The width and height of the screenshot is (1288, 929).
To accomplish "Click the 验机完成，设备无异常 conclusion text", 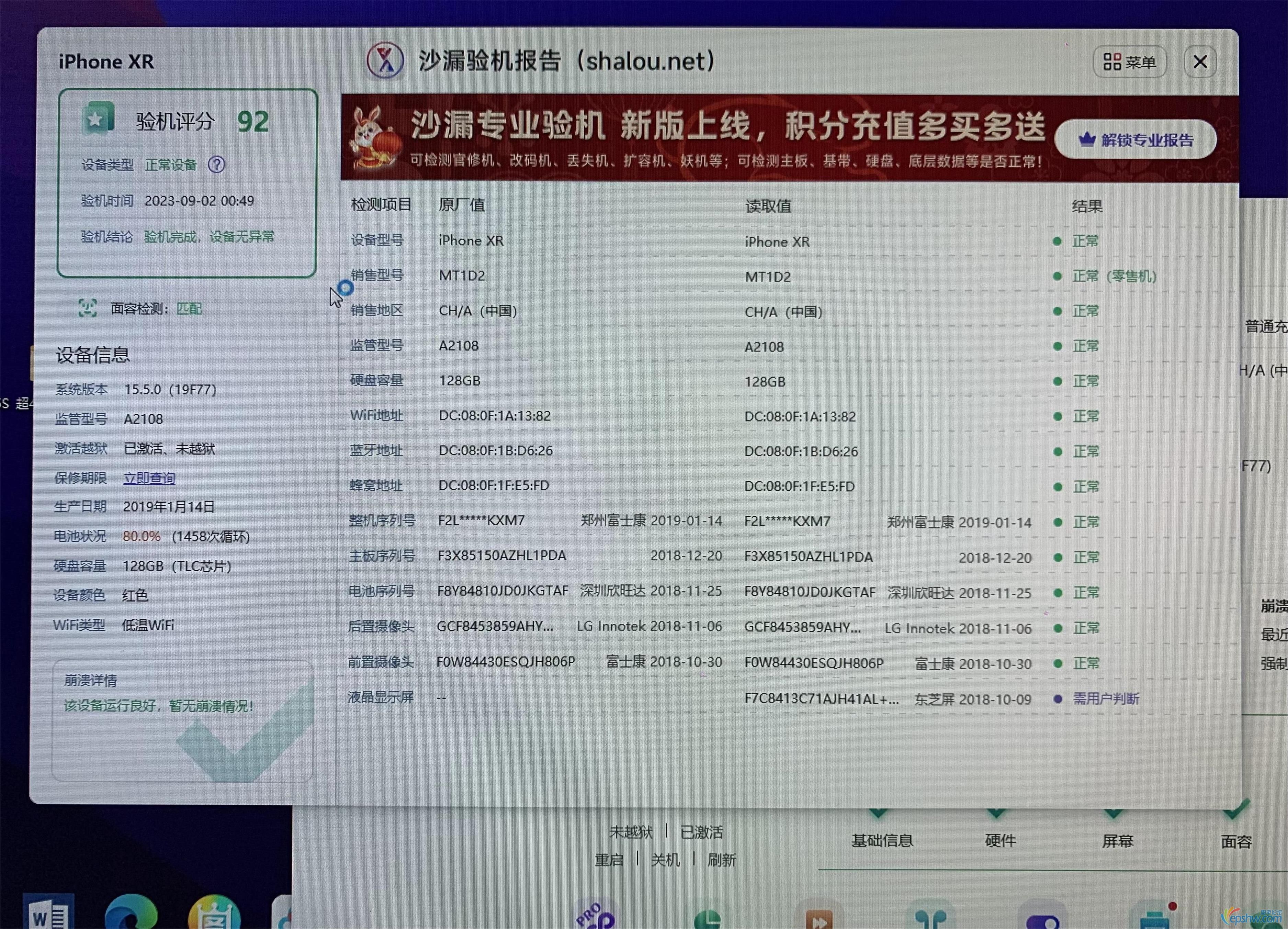I will pos(209,236).
